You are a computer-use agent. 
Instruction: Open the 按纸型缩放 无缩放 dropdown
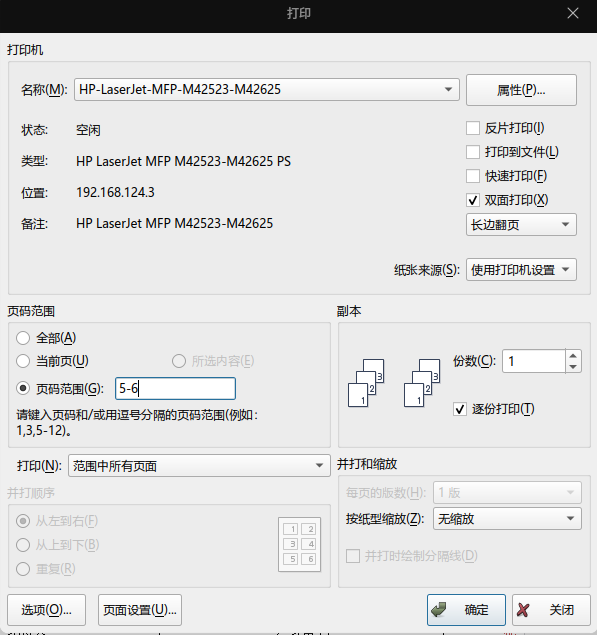(507, 519)
